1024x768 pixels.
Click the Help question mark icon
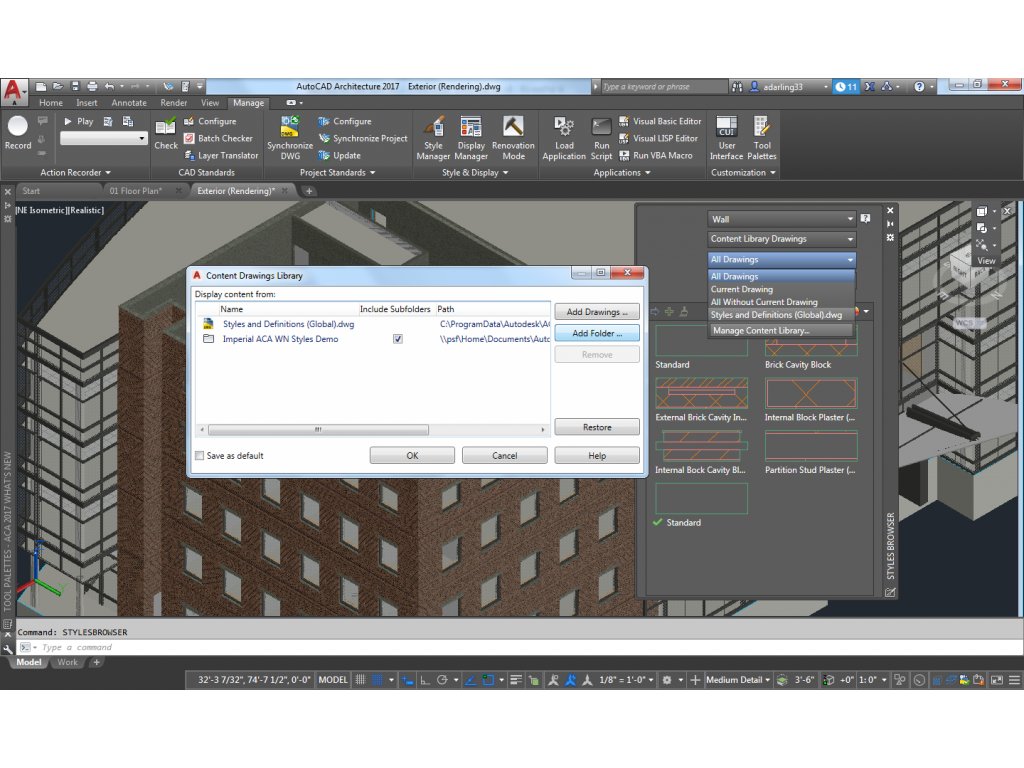pyautogui.click(x=919, y=86)
